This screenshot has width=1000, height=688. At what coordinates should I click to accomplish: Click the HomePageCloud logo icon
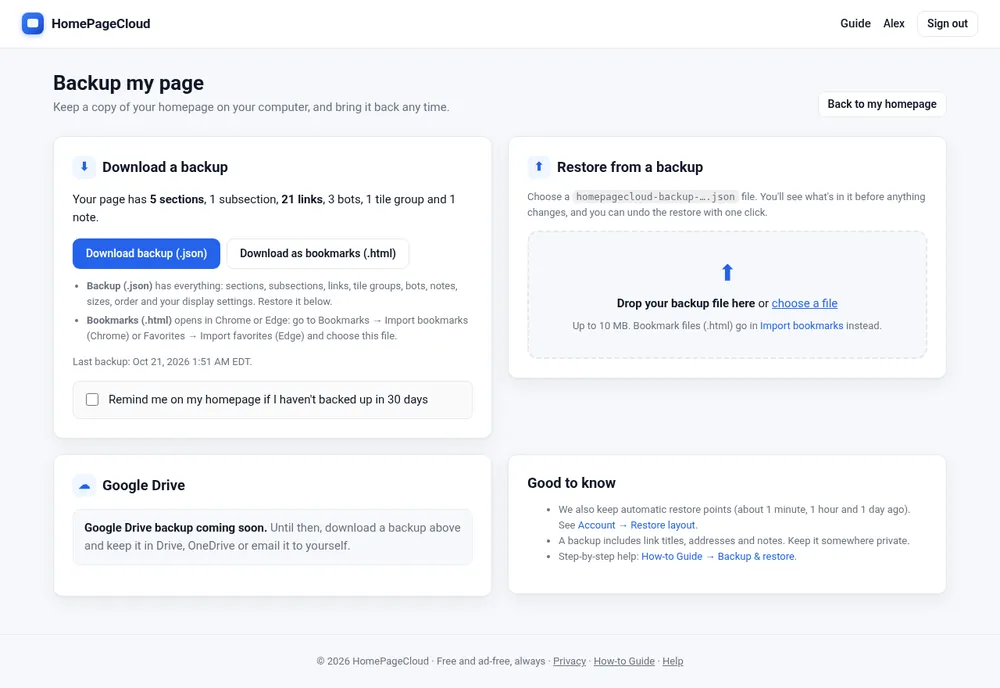click(x=33, y=24)
